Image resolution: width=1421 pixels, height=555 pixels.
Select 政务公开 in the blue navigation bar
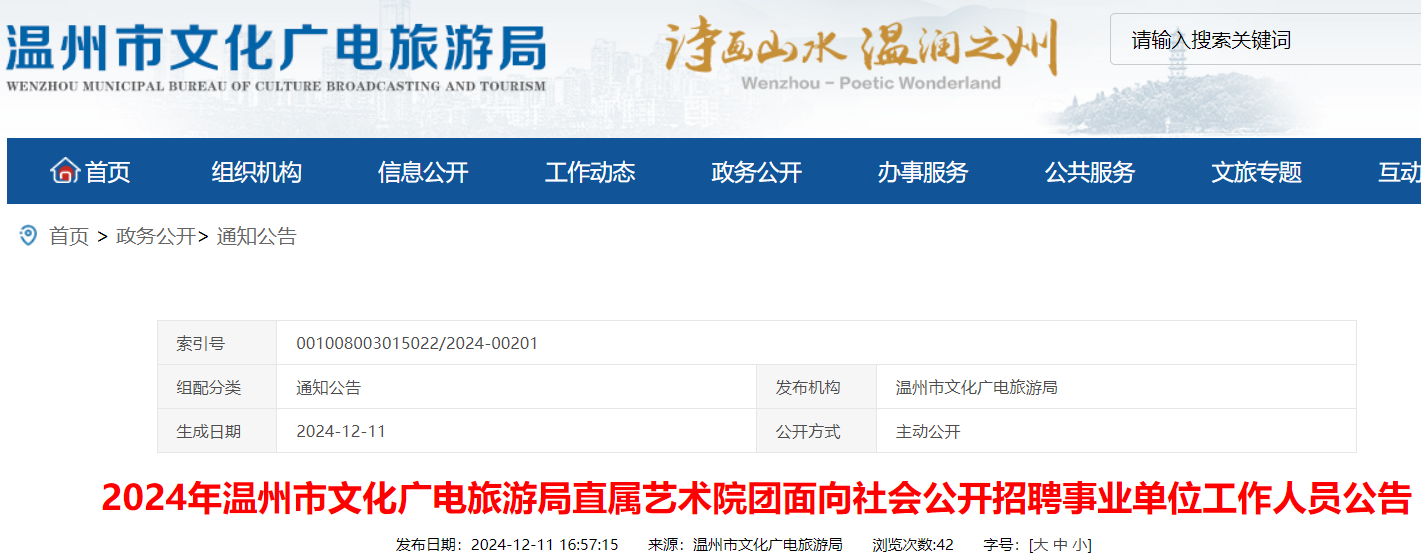coord(756,172)
